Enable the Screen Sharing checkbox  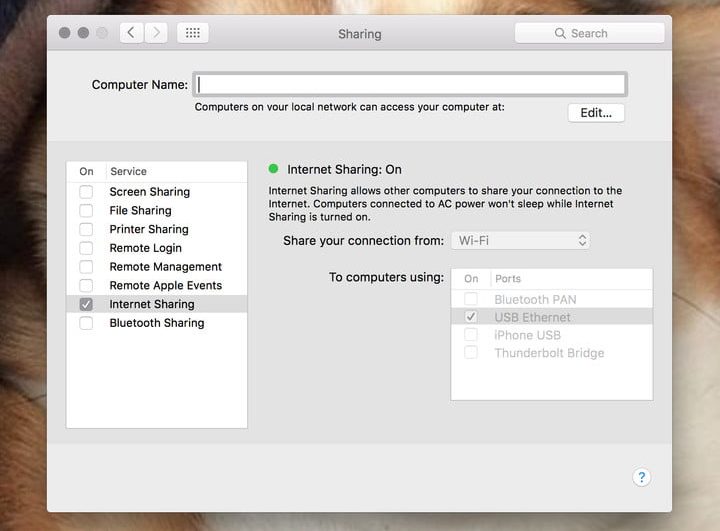[x=87, y=192]
